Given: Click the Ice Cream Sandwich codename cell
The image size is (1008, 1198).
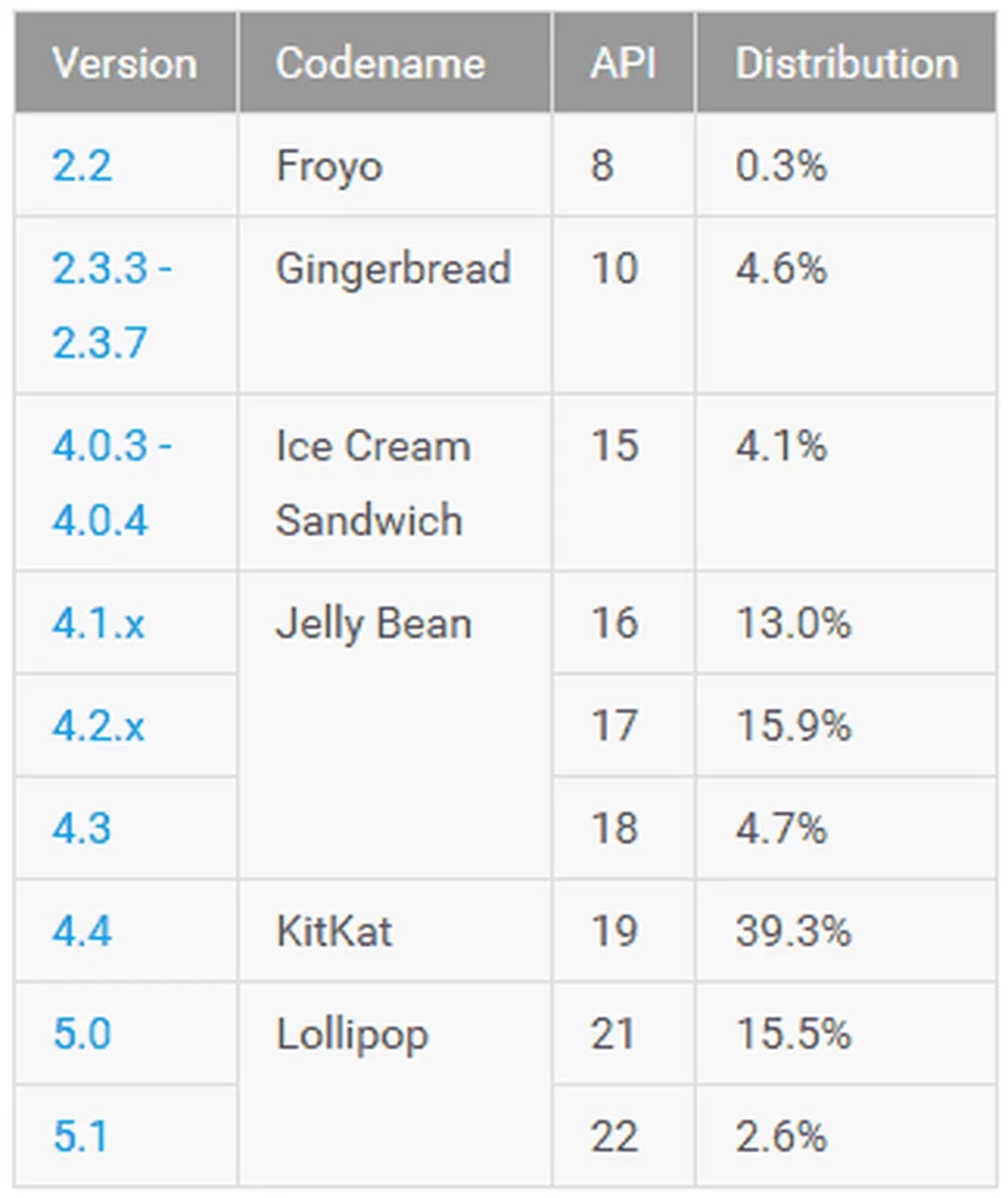Looking at the screenshot, I should click(372, 482).
